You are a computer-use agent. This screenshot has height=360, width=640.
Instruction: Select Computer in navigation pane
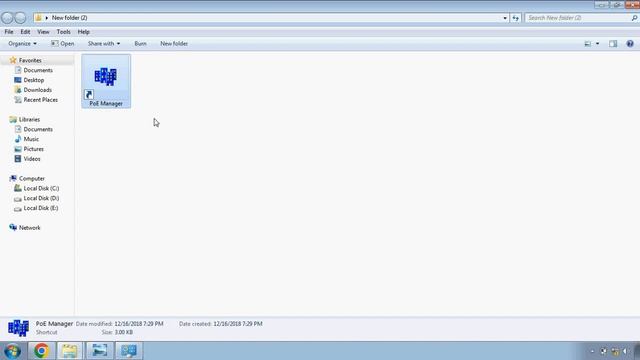[x=32, y=179]
